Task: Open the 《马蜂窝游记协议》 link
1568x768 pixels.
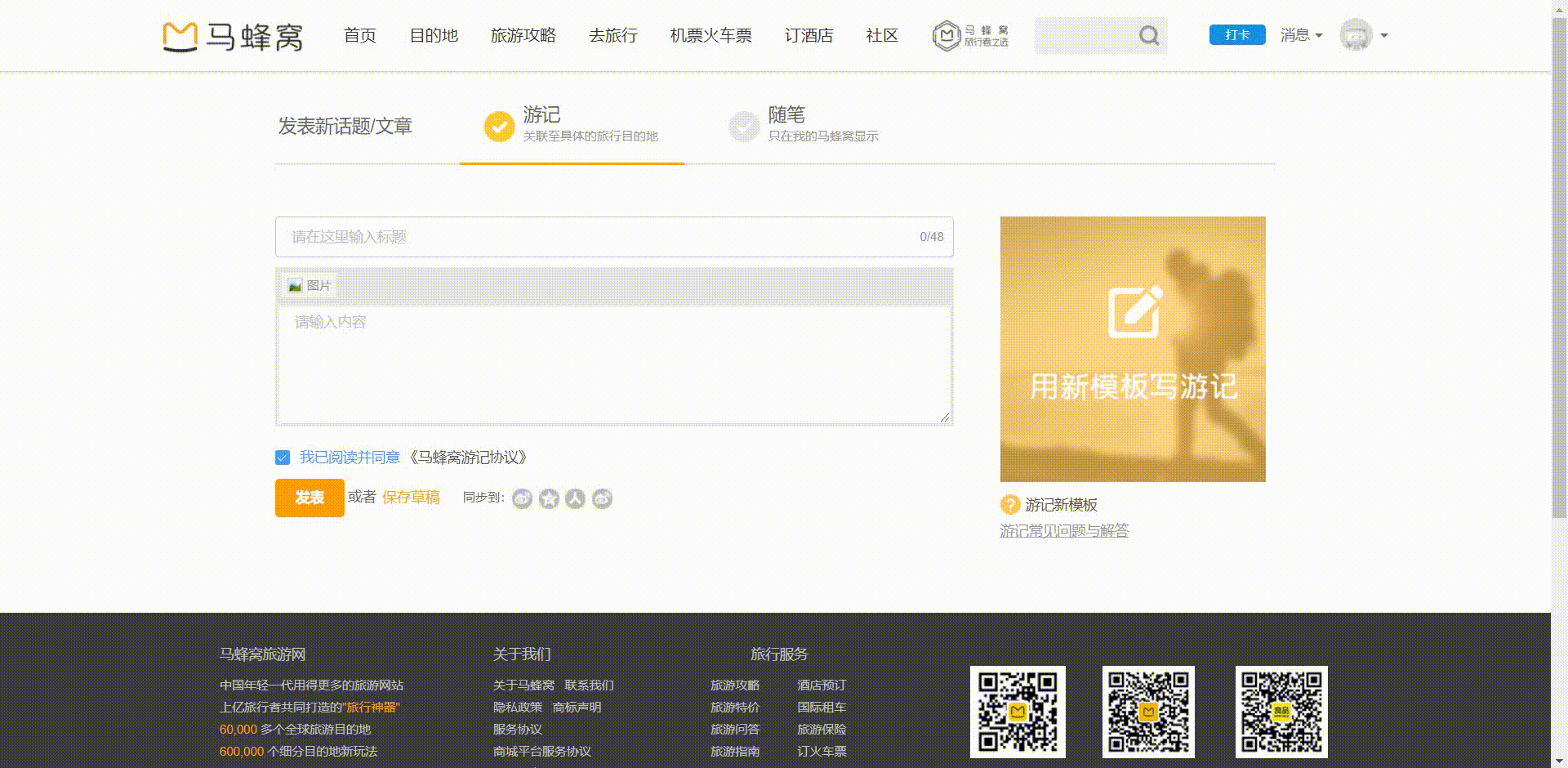Action: coord(468,458)
